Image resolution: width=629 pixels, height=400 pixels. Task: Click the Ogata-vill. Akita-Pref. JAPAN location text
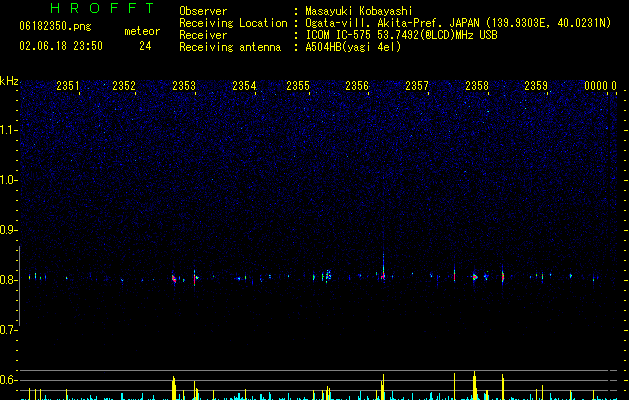pyautogui.click(x=458, y=23)
